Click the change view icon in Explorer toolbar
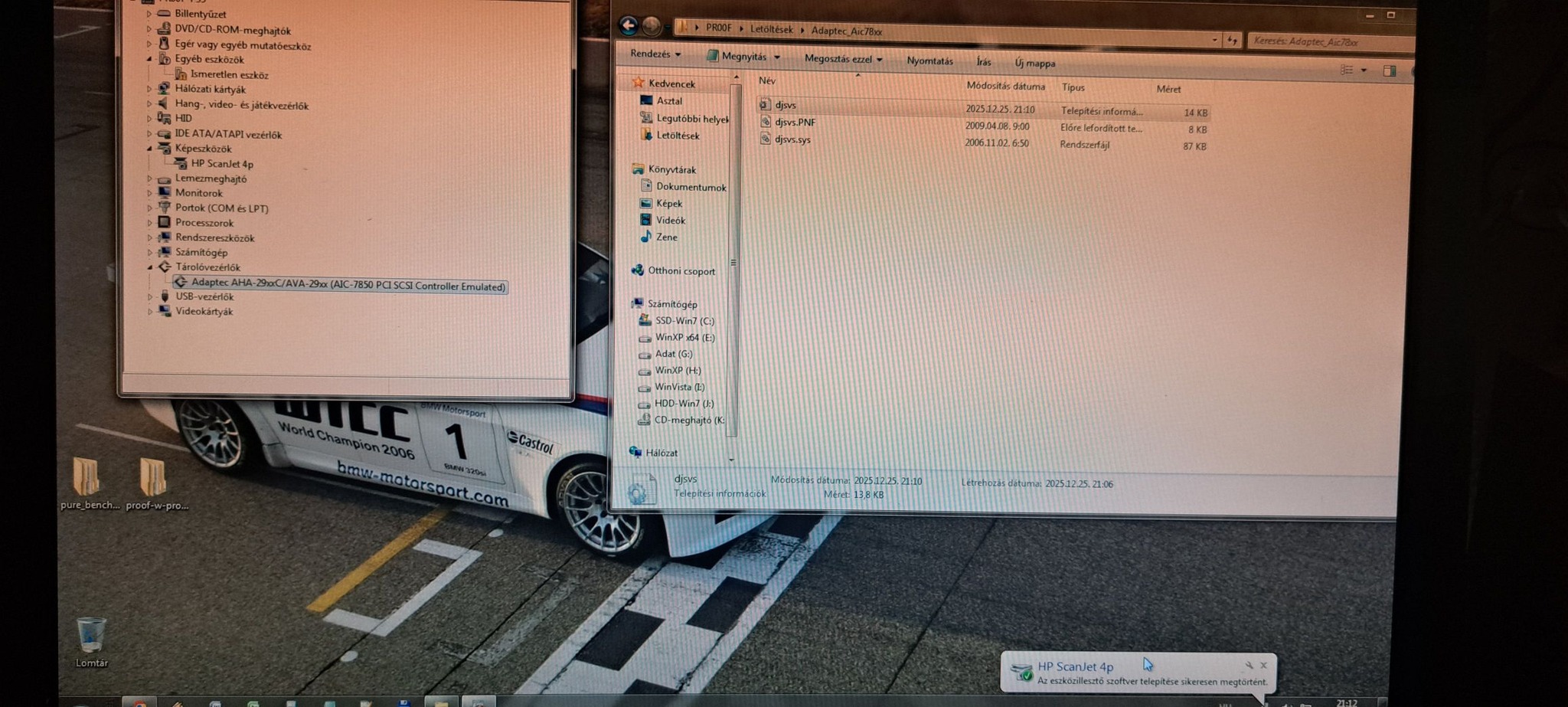Viewport: 1568px width, 707px height. (1347, 70)
